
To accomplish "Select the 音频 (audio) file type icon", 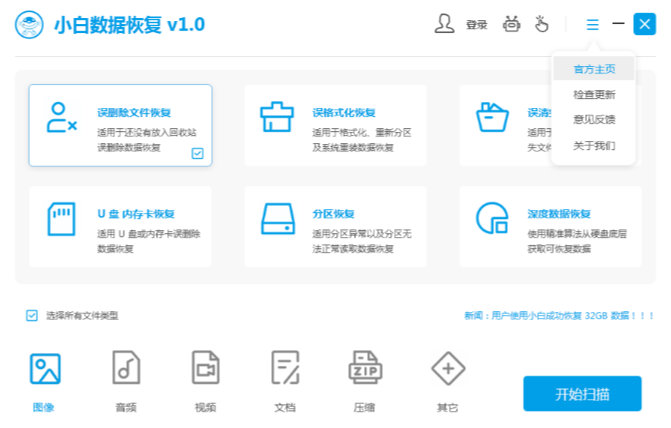I will click(126, 370).
